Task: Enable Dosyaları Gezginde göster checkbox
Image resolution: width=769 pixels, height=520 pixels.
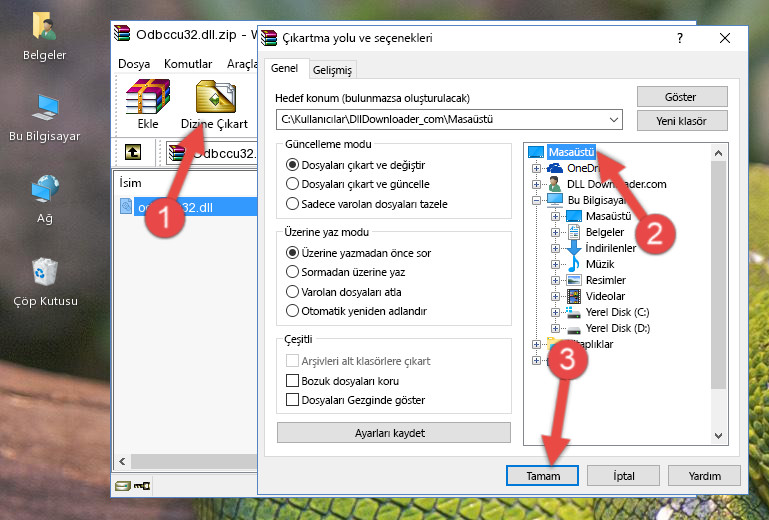Action: [292, 400]
